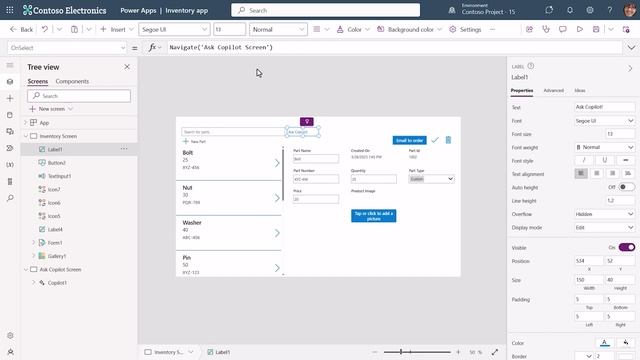The image size is (640, 360).
Task: Expand the Gallery1 tree item
Action: pos(33,256)
